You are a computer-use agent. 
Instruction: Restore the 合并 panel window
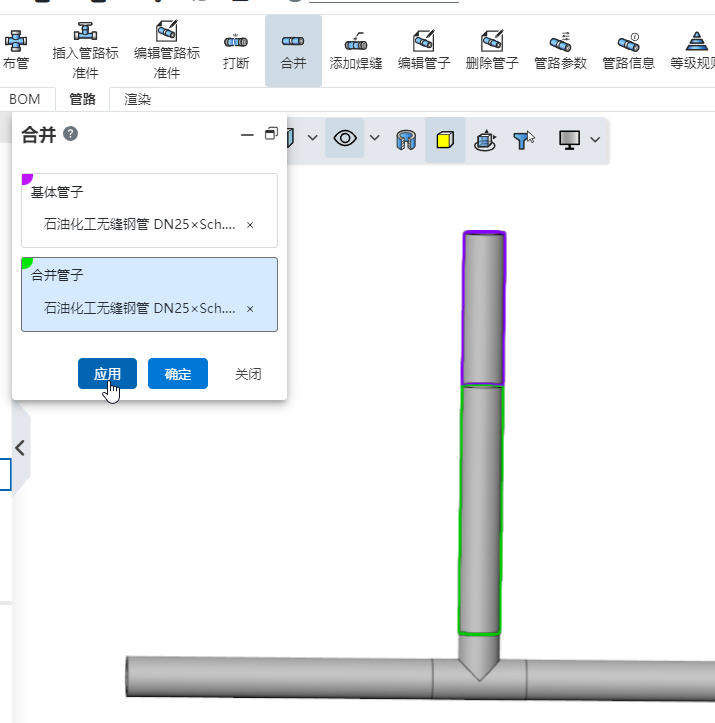(x=271, y=134)
